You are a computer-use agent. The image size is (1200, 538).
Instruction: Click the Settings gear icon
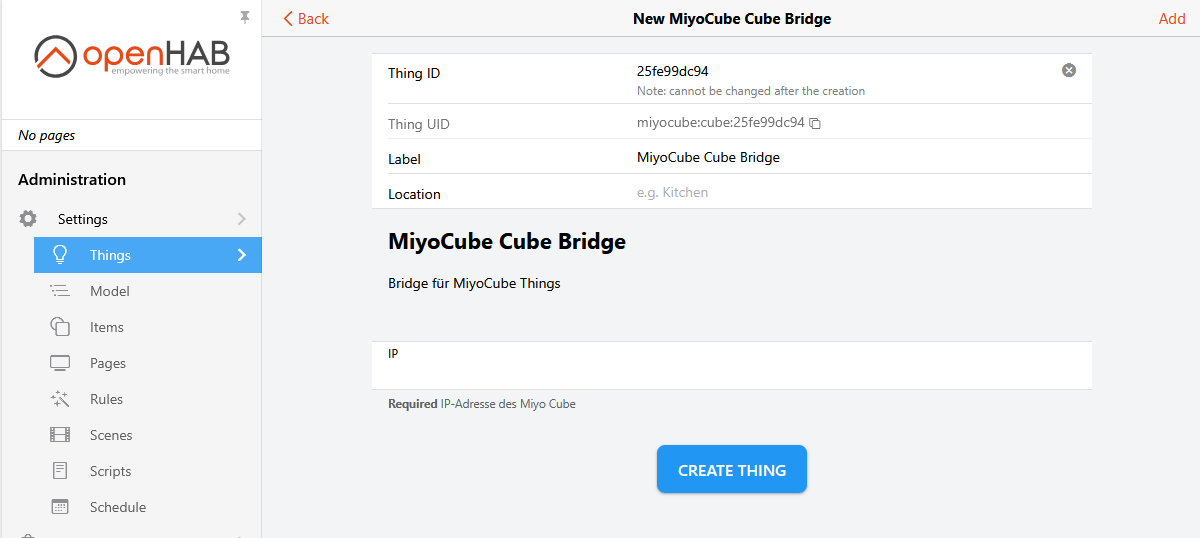point(28,219)
